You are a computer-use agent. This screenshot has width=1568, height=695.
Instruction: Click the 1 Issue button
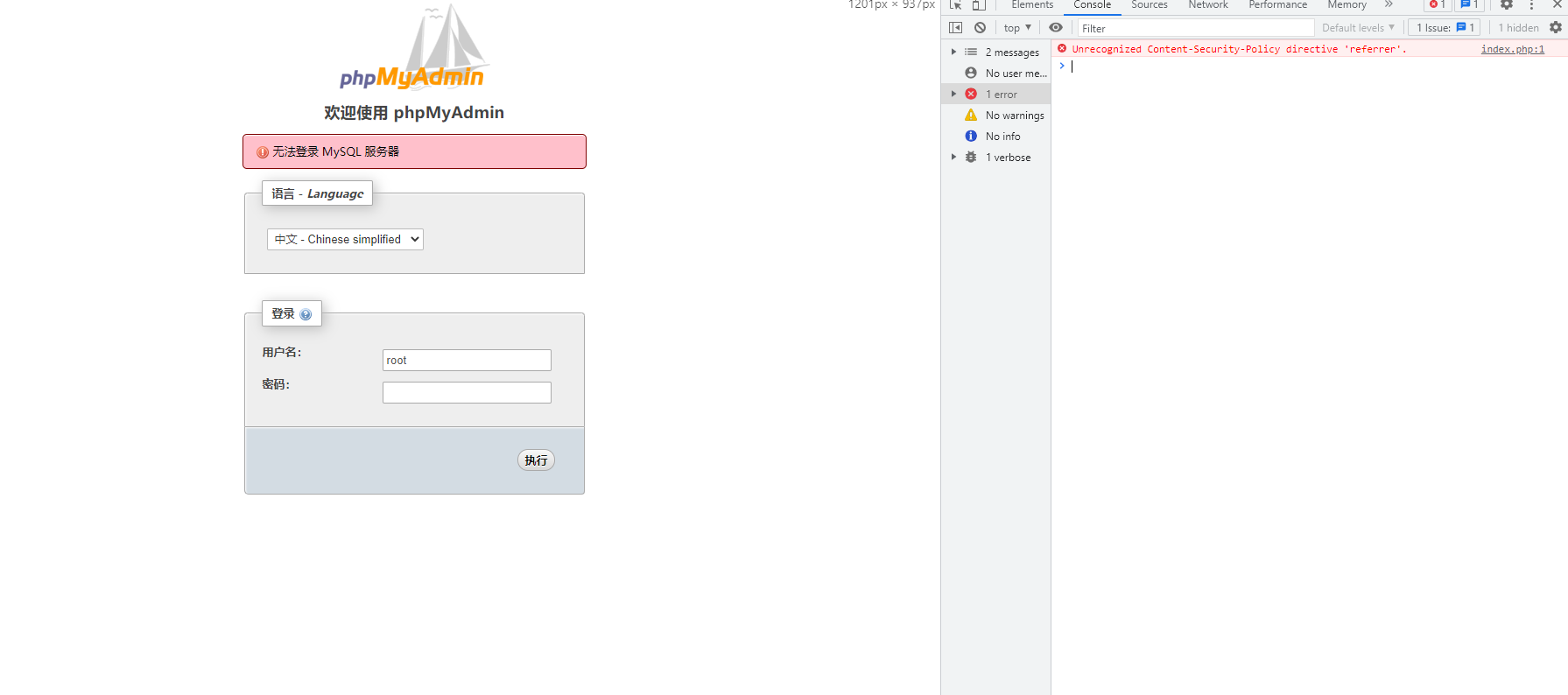pos(1445,28)
